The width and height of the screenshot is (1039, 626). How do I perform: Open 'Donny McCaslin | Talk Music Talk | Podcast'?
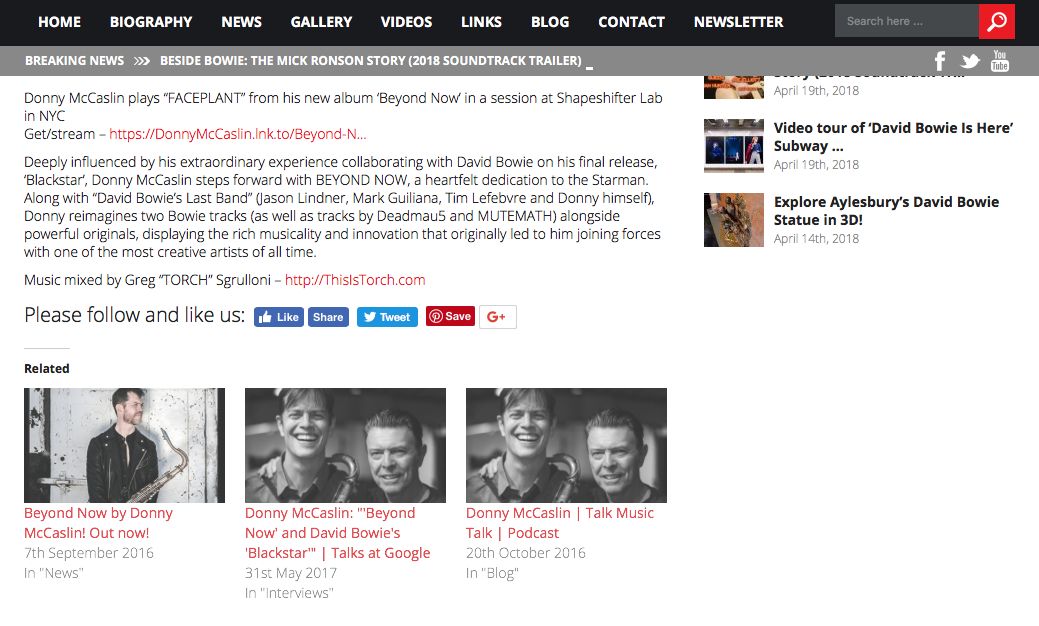click(x=560, y=523)
